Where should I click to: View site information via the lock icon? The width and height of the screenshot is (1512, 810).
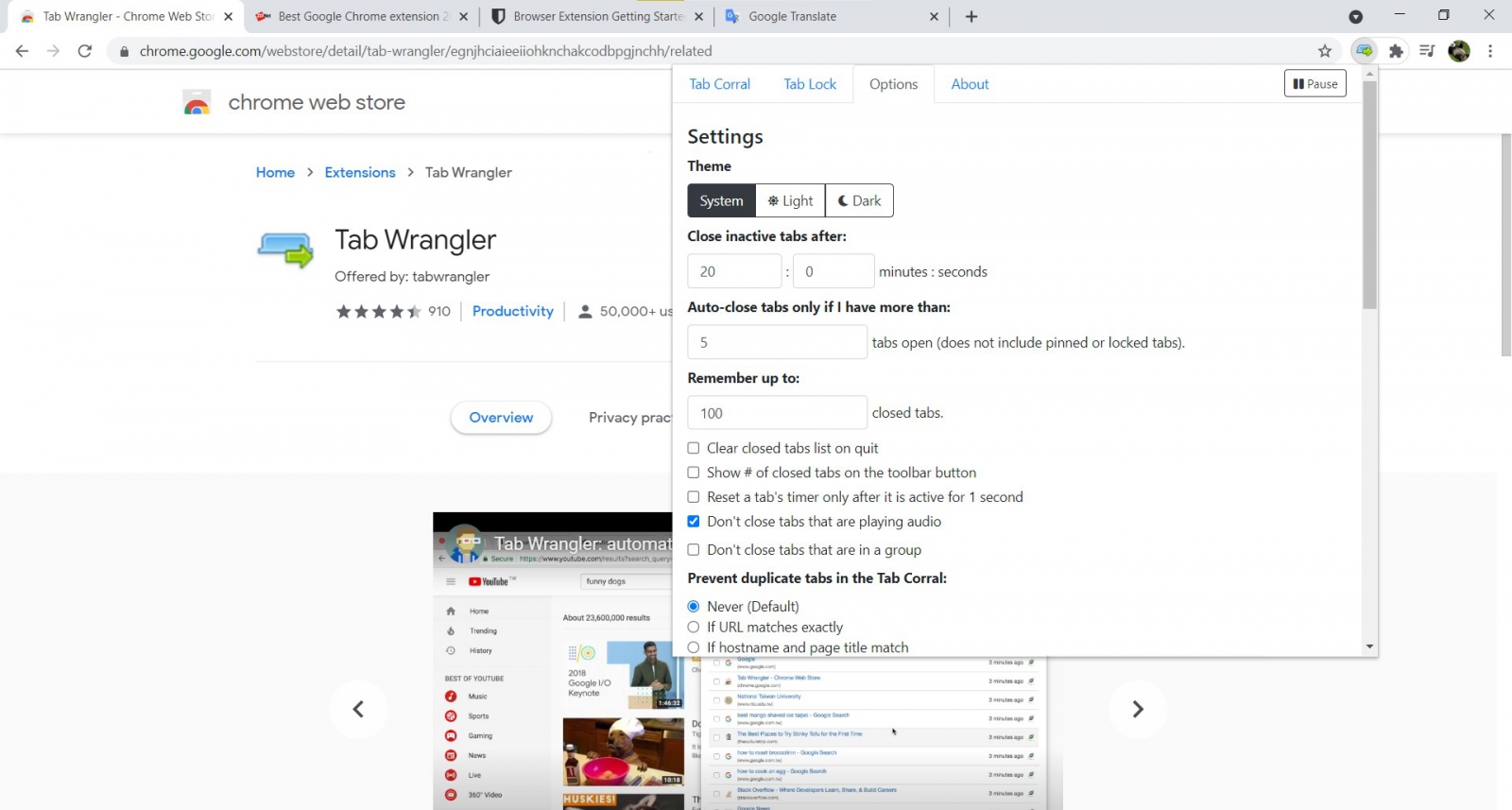click(x=124, y=51)
